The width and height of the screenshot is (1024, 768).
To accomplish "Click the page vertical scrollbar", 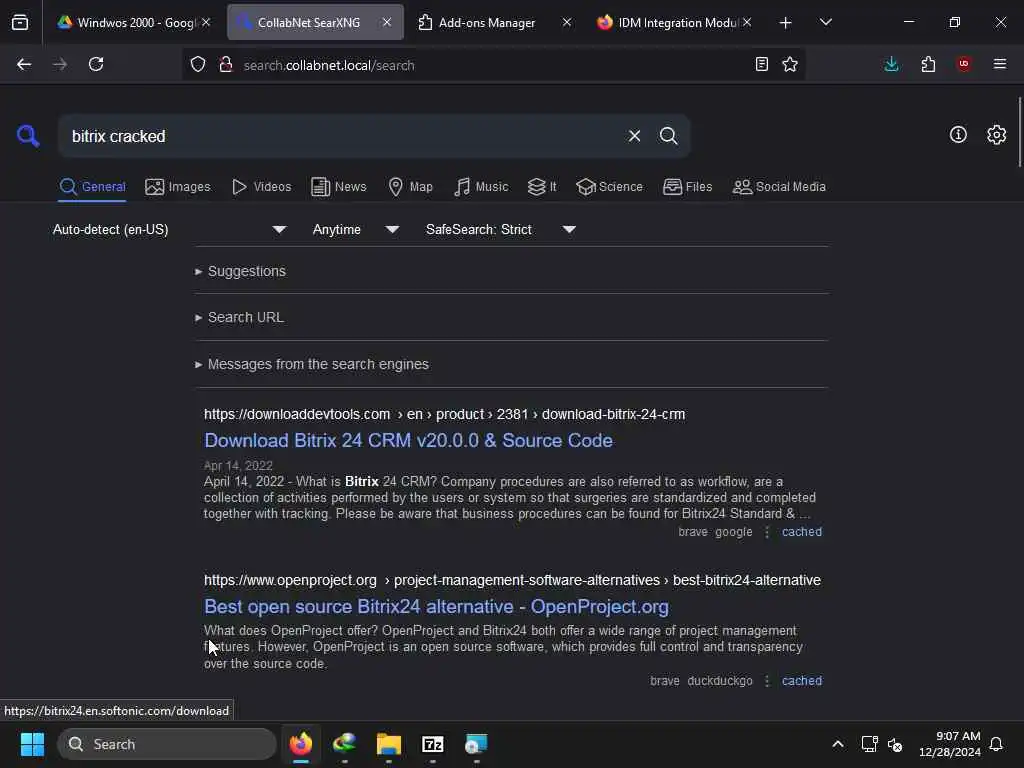I will [x=1019, y=131].
